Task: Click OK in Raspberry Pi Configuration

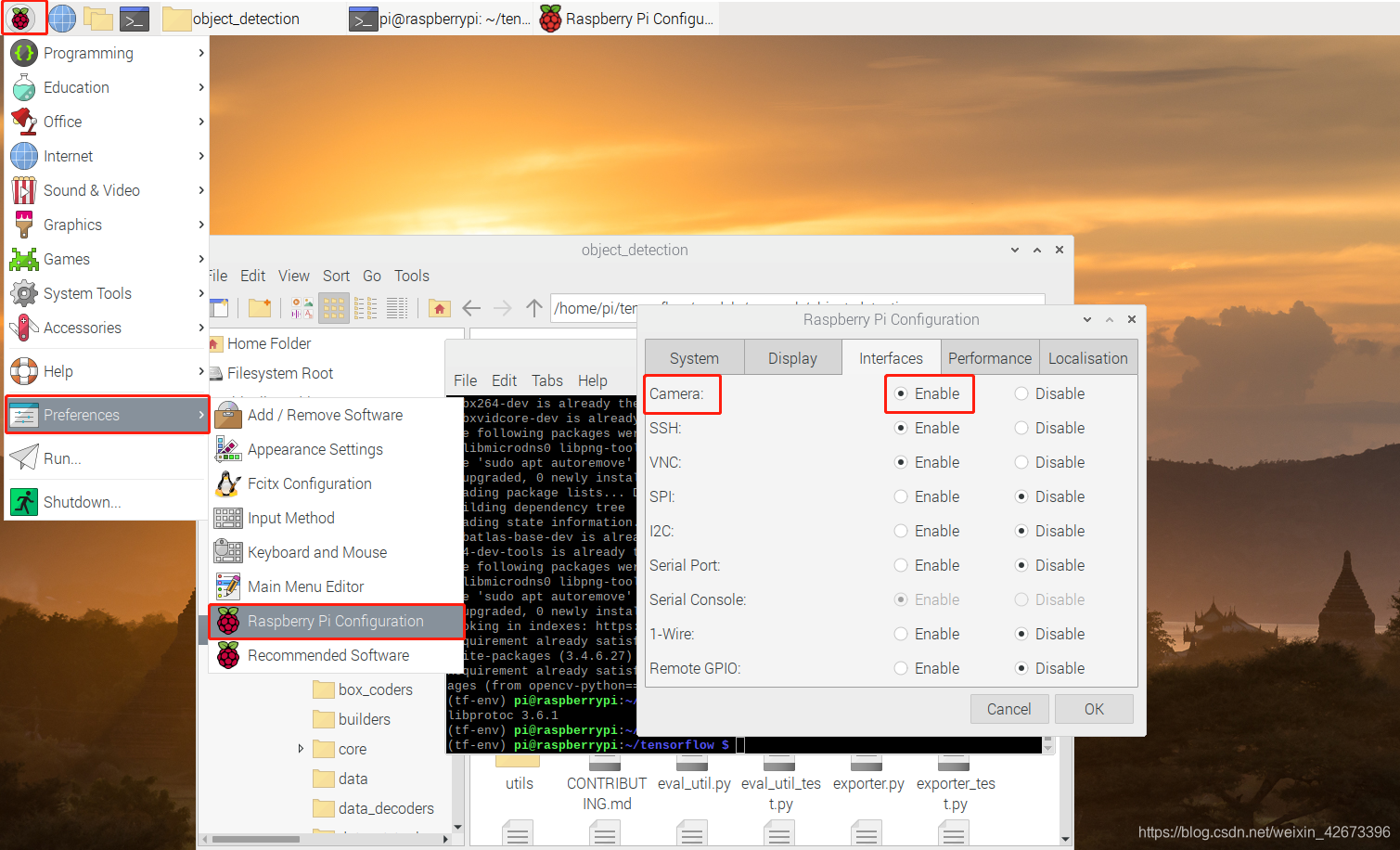Action: 1094,709
